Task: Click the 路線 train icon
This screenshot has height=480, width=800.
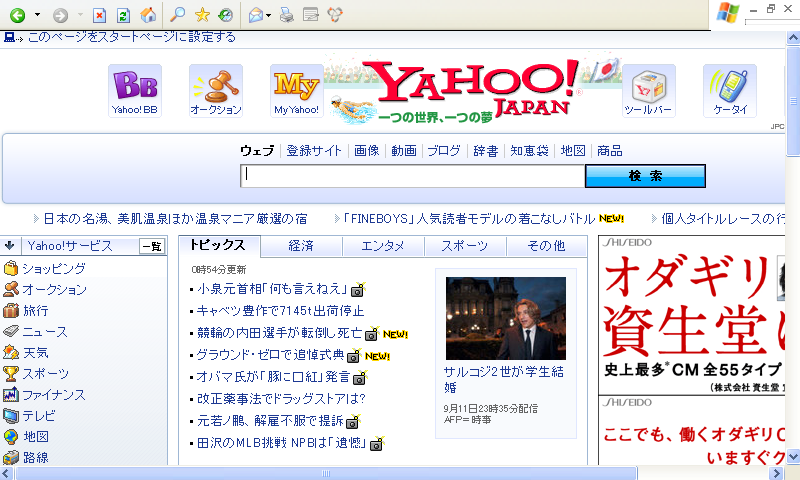Action: (x=11, y=458)
